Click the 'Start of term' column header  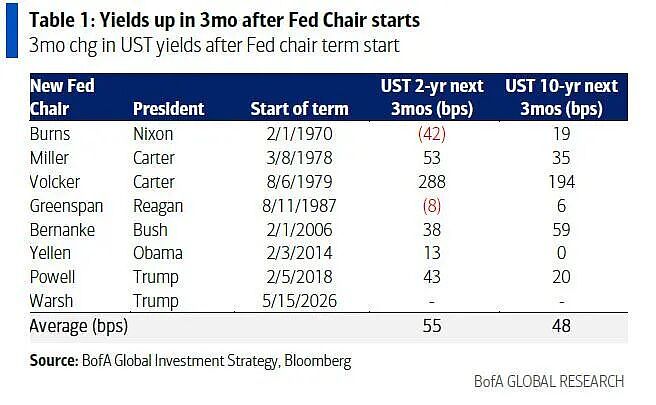click(x=300, y=109)
